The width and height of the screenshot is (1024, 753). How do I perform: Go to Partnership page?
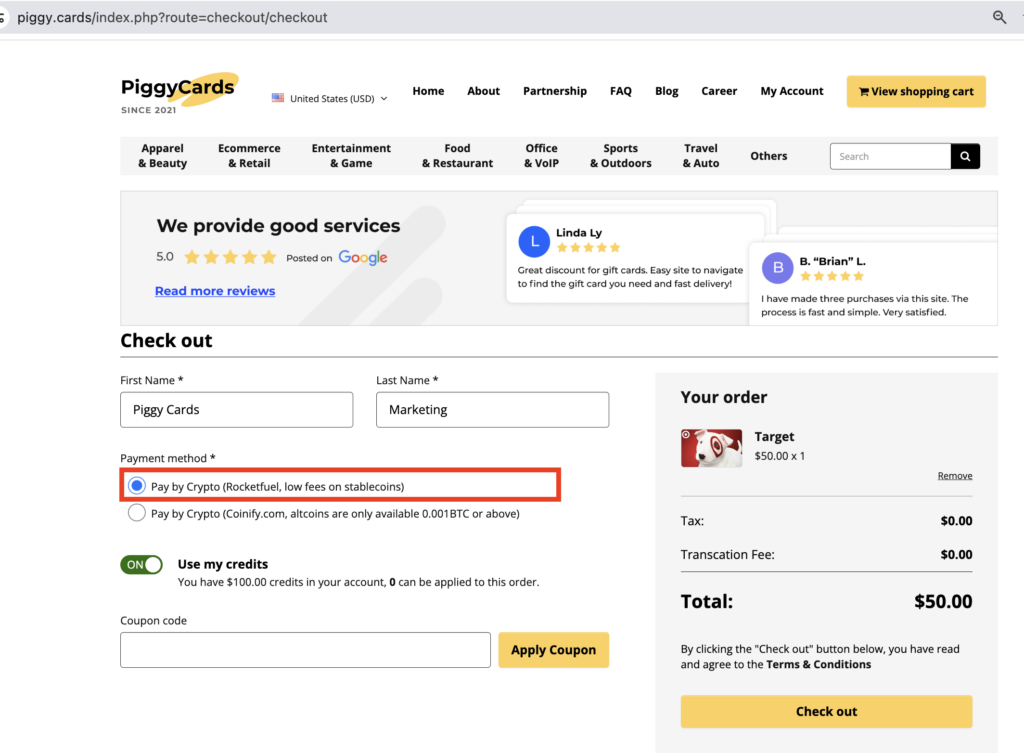554,91
